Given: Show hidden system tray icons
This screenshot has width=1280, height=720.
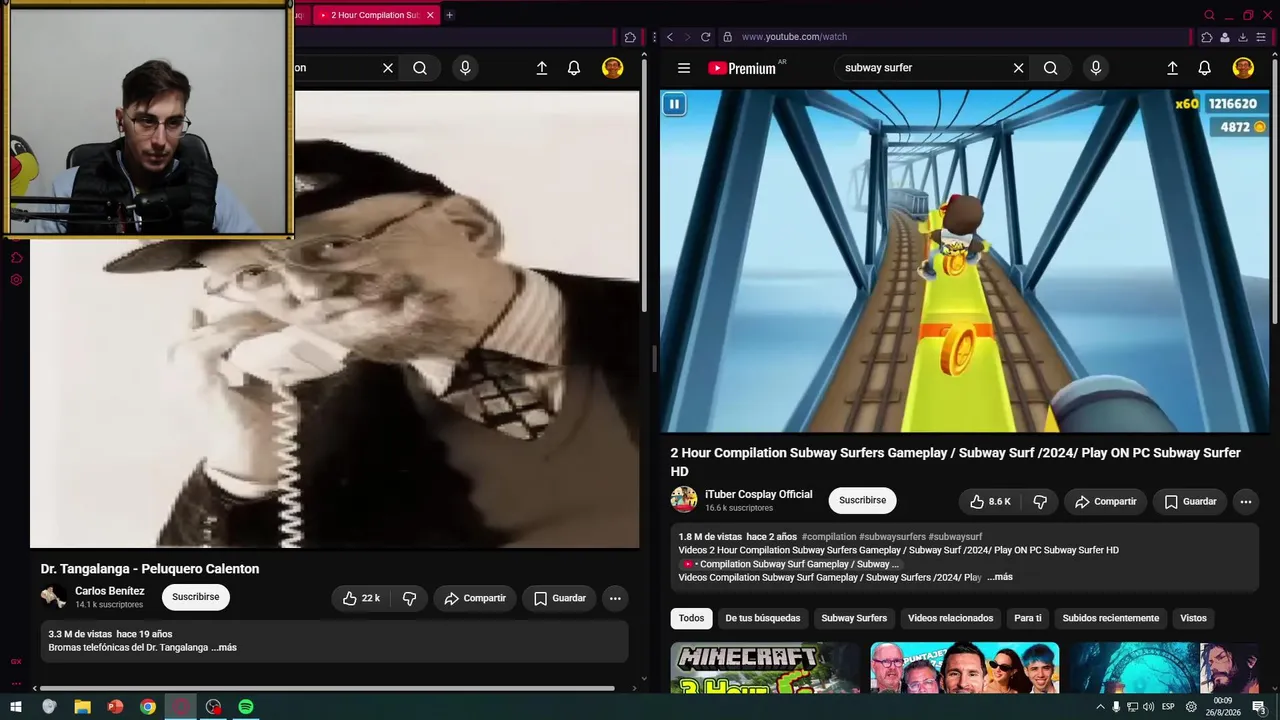Looking at the screenshot, I should (1101, 707).
